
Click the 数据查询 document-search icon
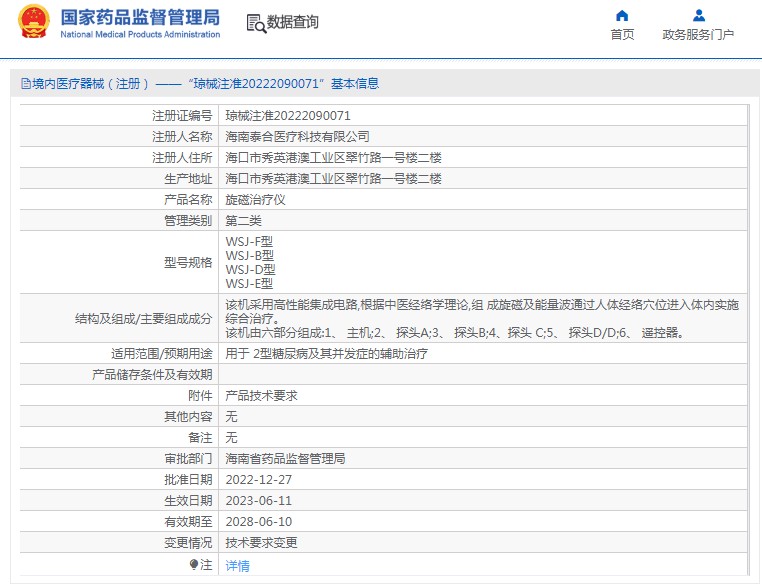255,22
